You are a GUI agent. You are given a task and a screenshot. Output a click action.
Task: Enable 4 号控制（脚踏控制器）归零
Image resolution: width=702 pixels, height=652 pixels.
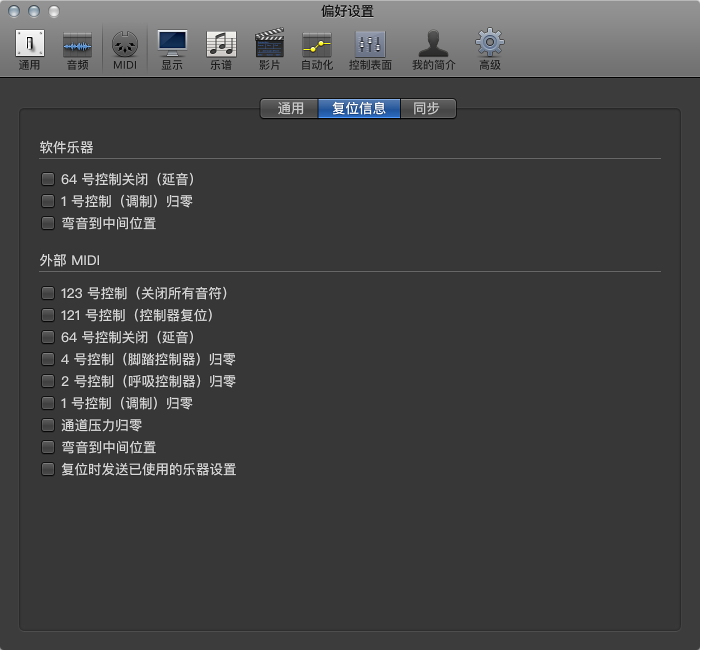[x=48, y=360]
